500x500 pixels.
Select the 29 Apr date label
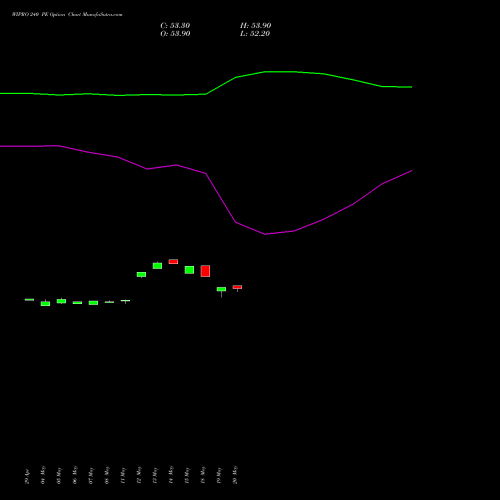pyautogui.click(x=27, y=476)
